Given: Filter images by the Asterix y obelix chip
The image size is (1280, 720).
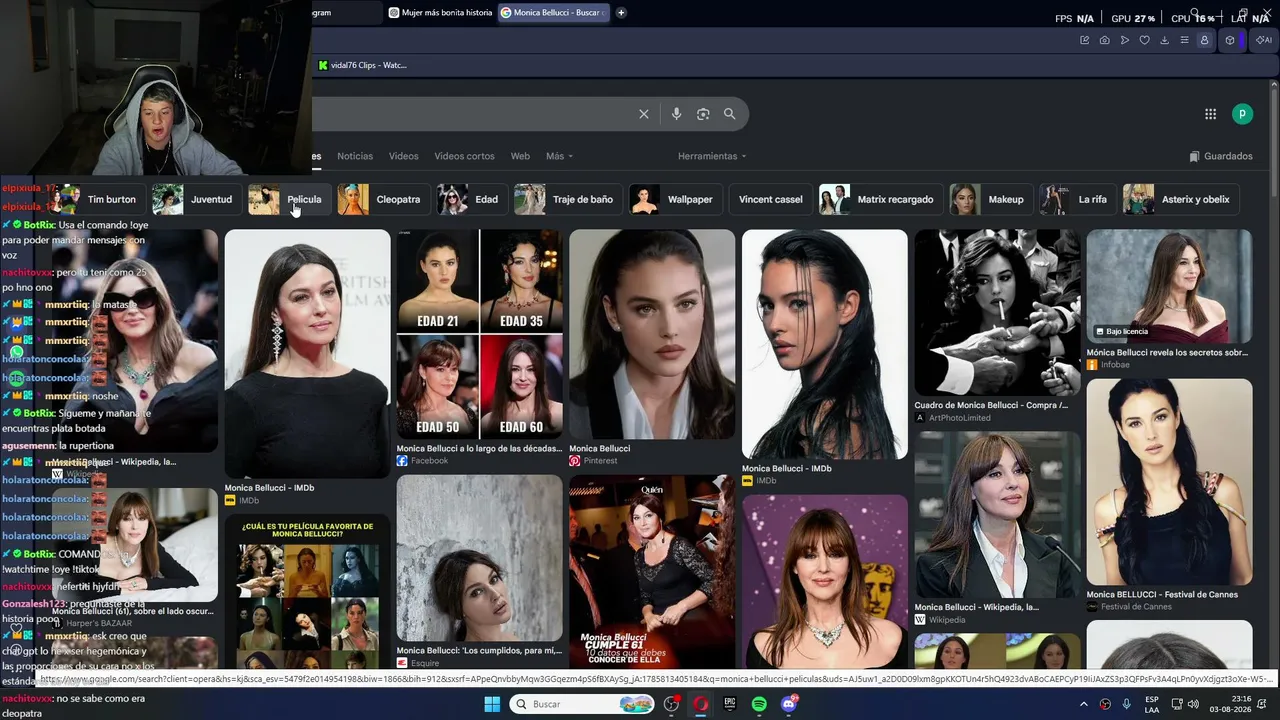Looking at the screenshot, I should tap(1181, 199).
